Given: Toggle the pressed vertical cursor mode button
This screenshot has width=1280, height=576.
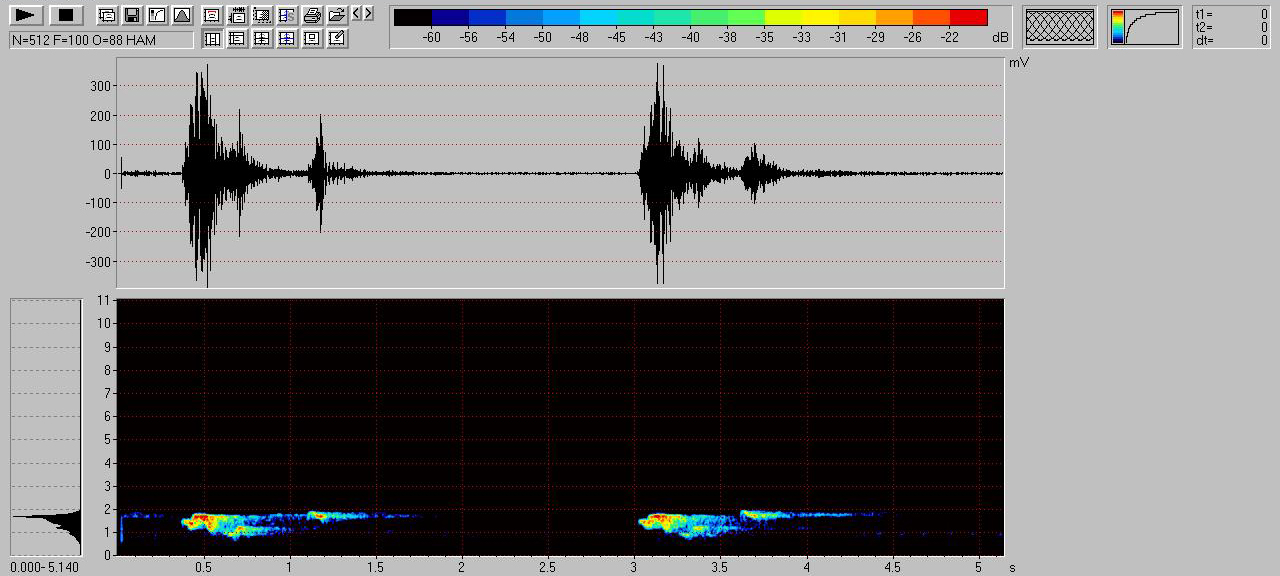Looking at the screenshot, I should [212, 39].
